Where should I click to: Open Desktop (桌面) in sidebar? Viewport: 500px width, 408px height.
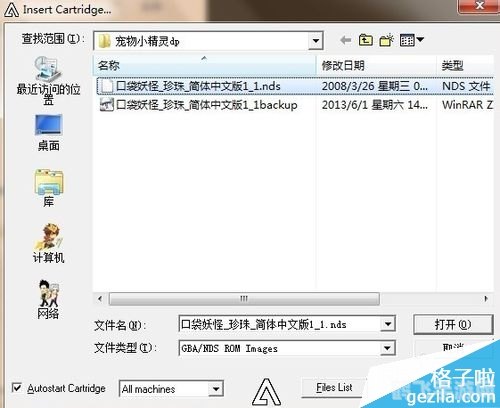(49, 133)
